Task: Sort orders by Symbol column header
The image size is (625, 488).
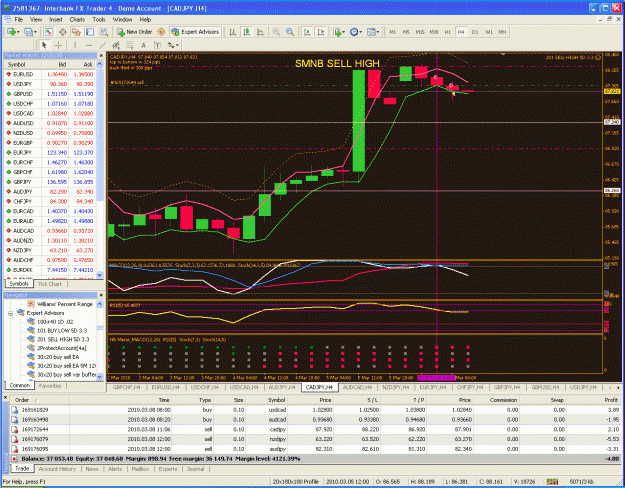Action: [276, 400]
